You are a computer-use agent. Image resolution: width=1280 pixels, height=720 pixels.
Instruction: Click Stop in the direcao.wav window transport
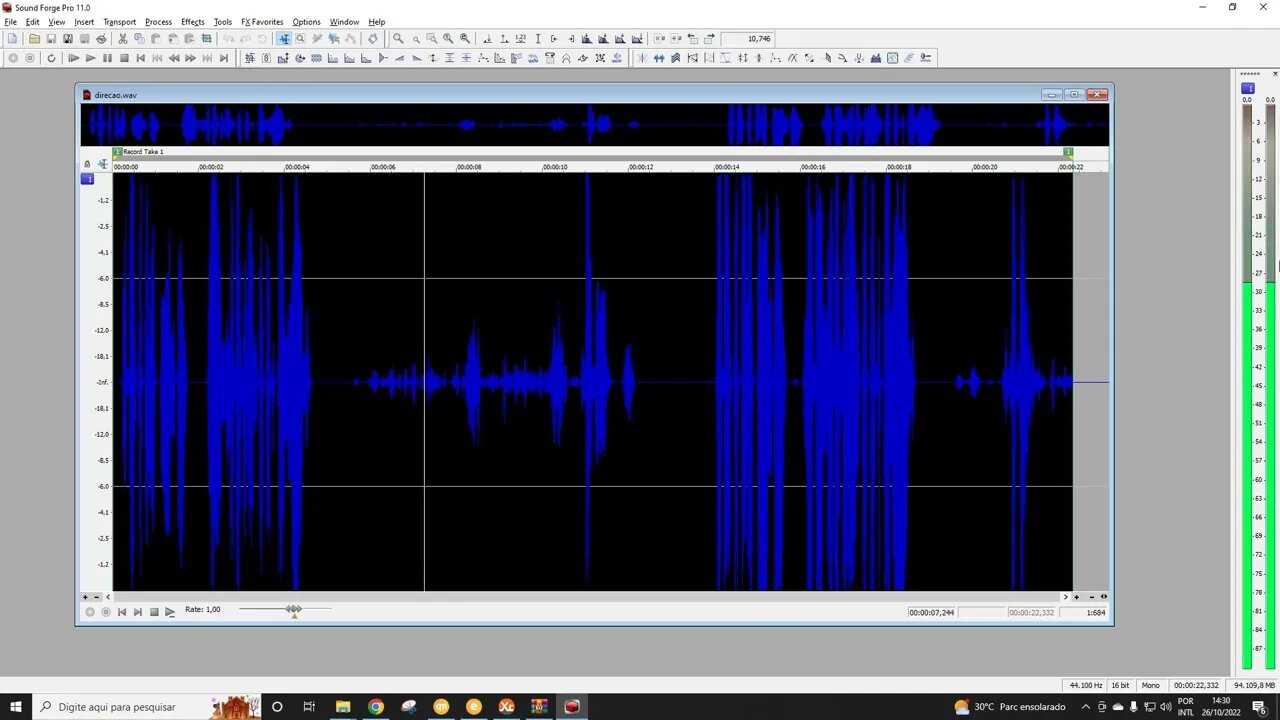154,612
